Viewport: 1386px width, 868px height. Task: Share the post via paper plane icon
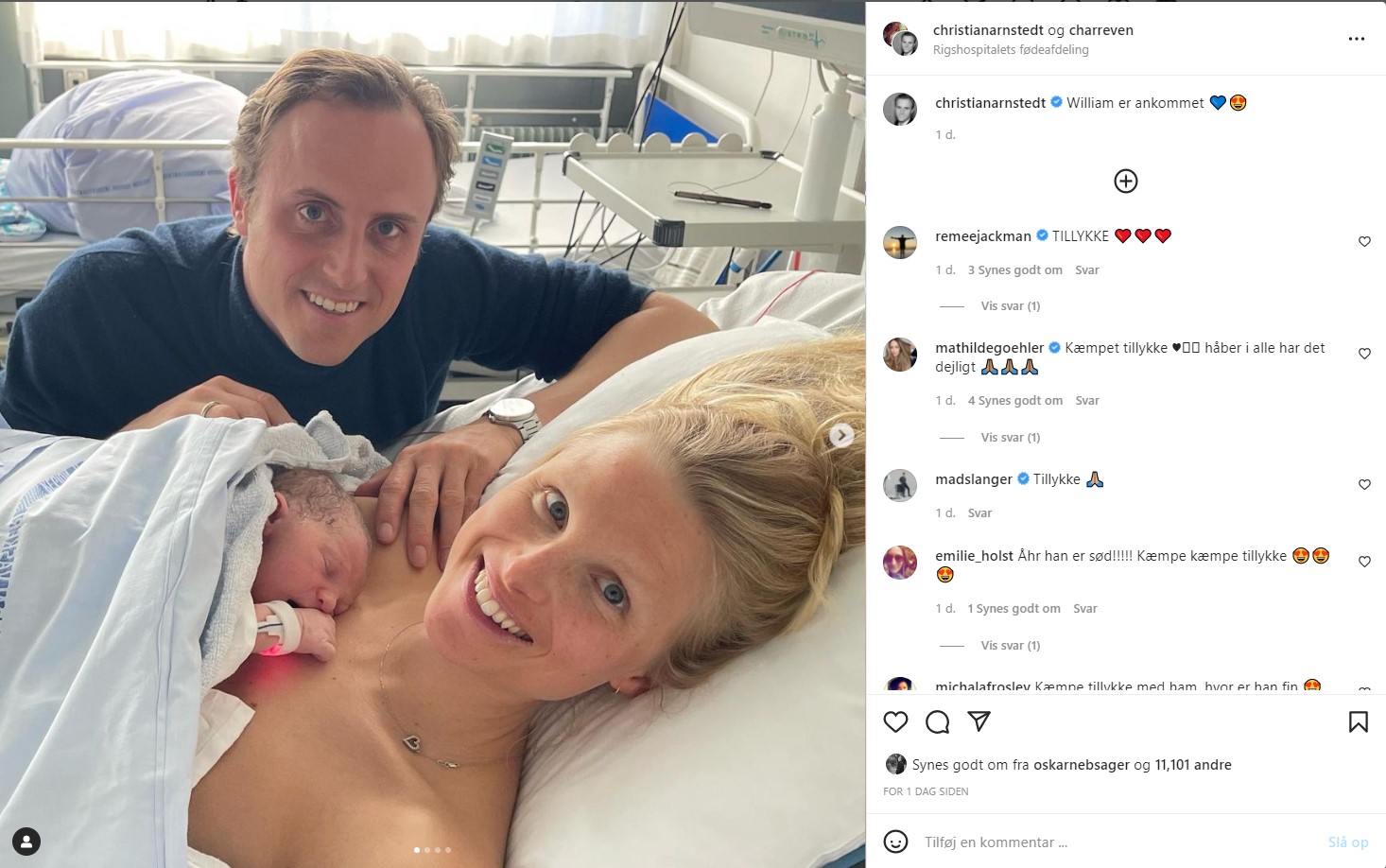[979, 722]
